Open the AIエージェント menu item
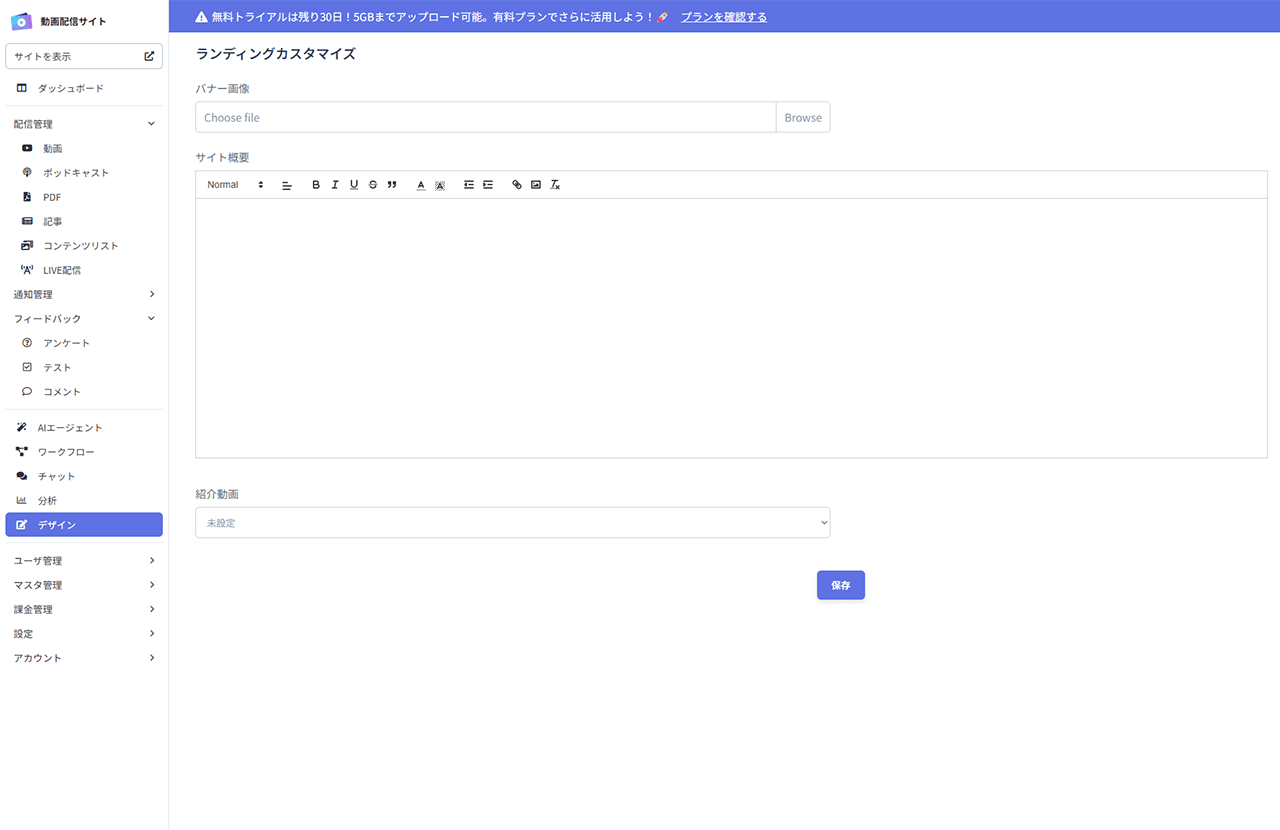The image size is (1280, 830). point(70,428)
